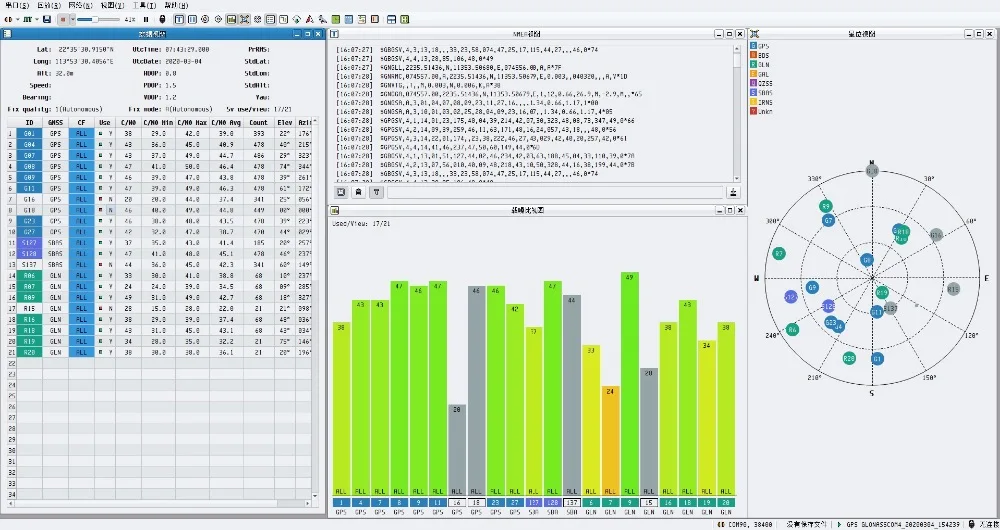Click the second text-console icon beside T icon
1000x530 pixels.
coord(192,19)
